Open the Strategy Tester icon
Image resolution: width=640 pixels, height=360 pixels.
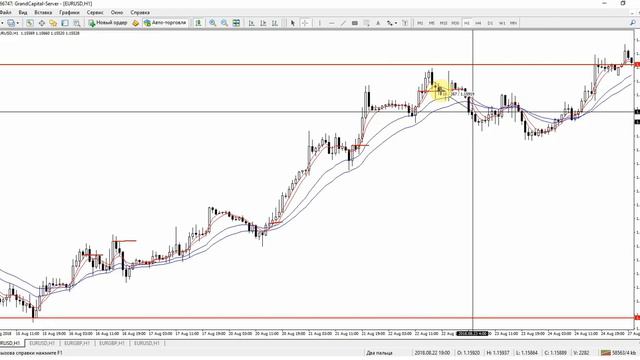coord(76,23)
